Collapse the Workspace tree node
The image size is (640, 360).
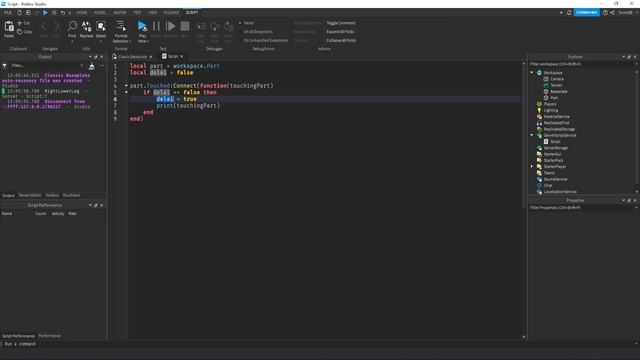tap(532, 73)
